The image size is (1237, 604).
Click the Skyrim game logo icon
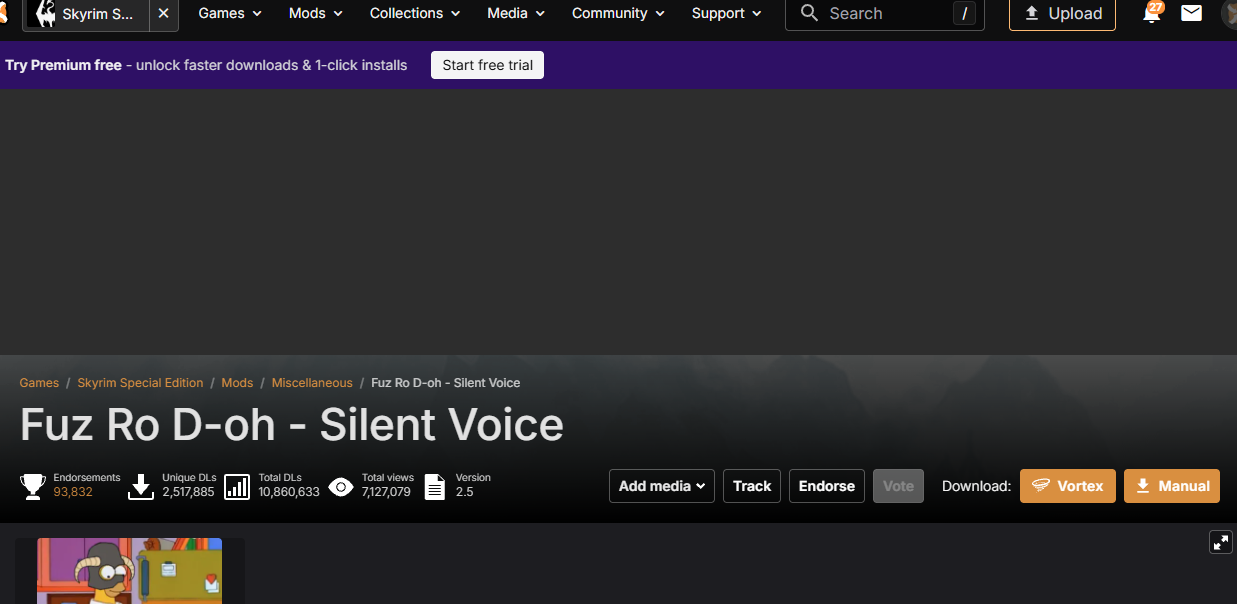coord(45,13)
